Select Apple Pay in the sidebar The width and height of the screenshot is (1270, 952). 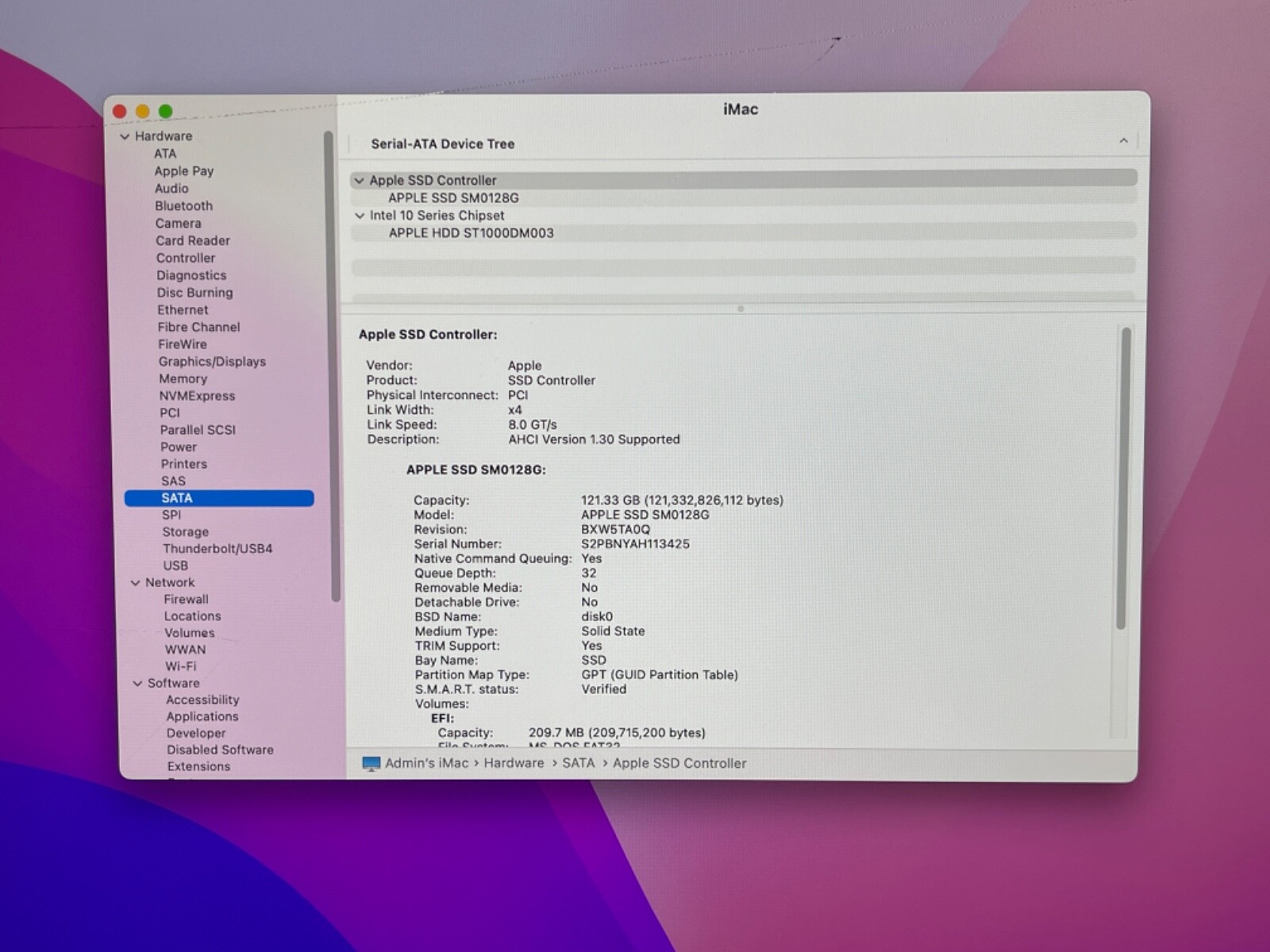point(183,171)
